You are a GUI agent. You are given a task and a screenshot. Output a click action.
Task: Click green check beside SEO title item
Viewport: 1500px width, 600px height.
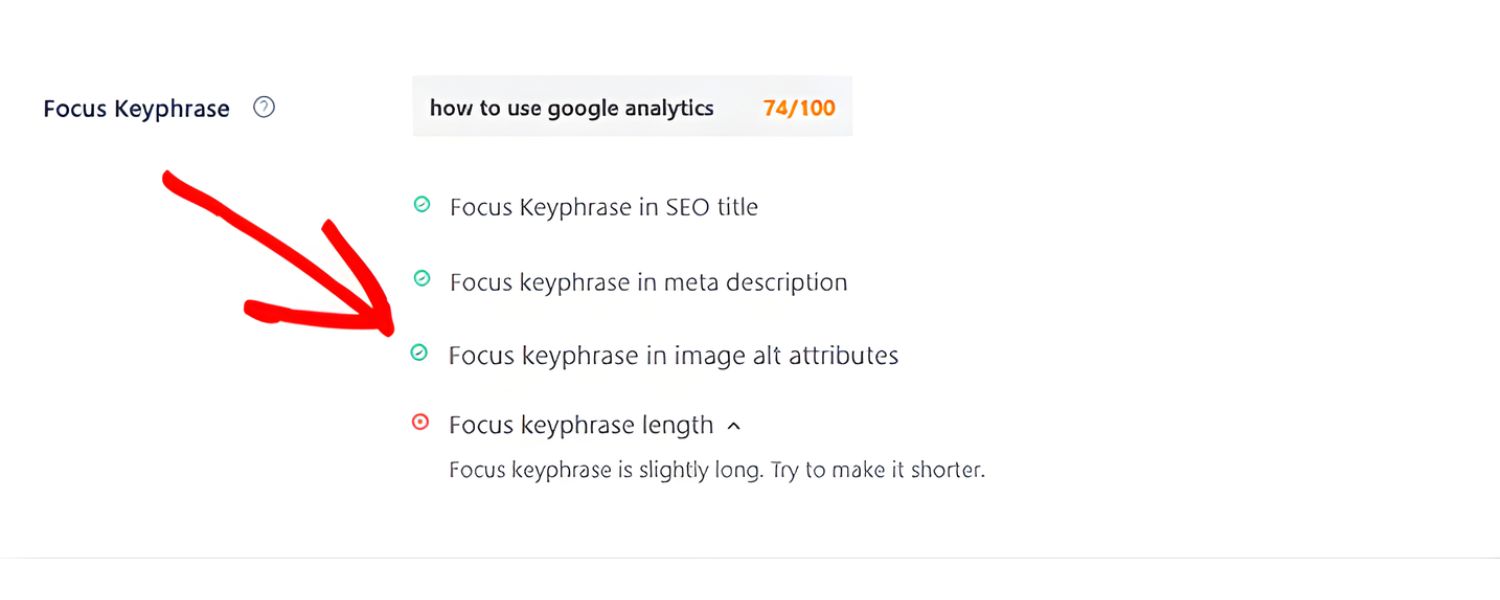click(422, 205)
